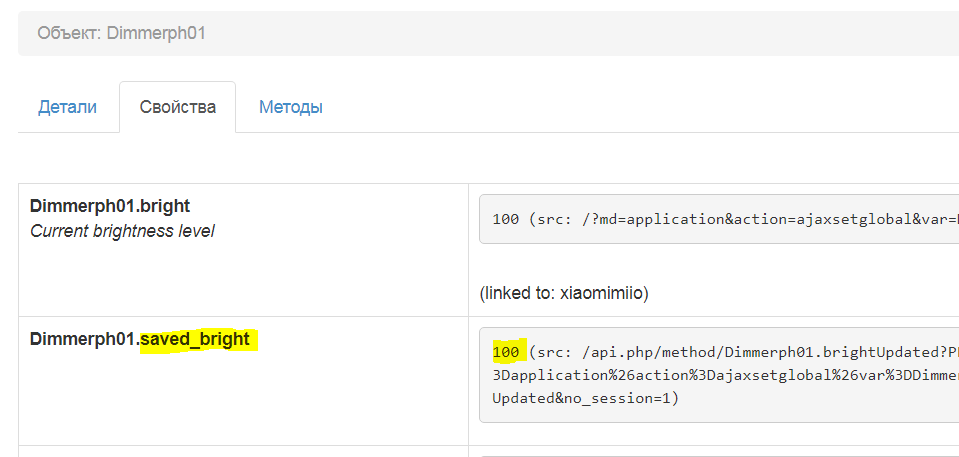
Task: Click the highlighted saved_bright name
Action: tap(195, 340)
